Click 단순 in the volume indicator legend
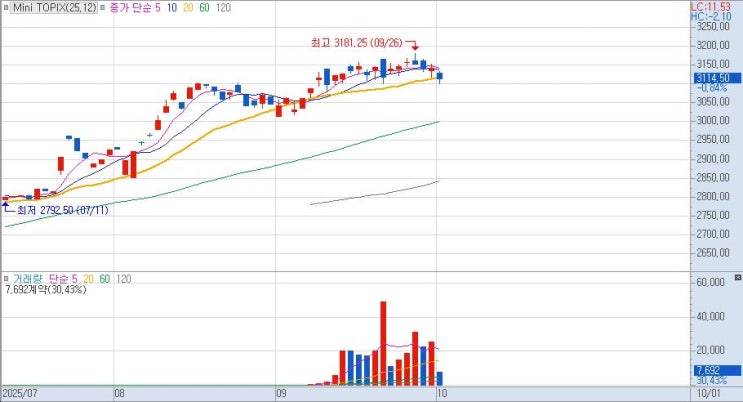The image size is (743, 402). [59, 279]
